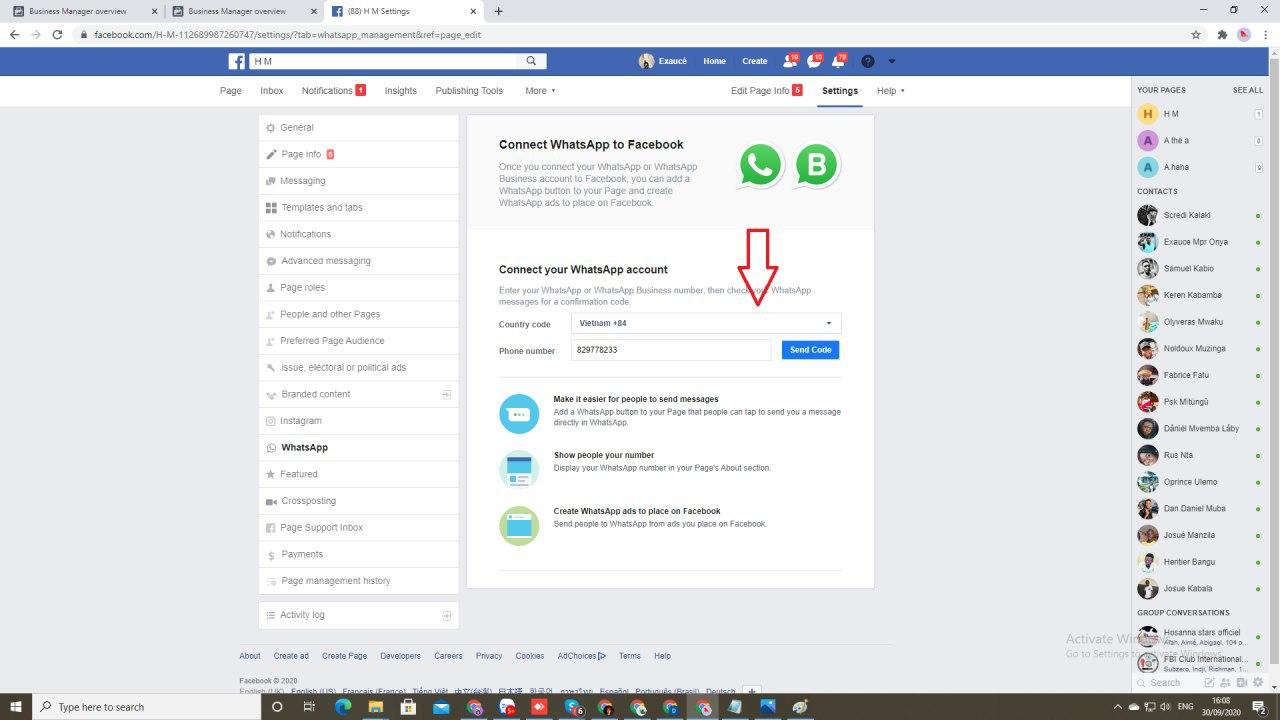Open Instagram settings
1280x720 pixels.
coord(359,421)
